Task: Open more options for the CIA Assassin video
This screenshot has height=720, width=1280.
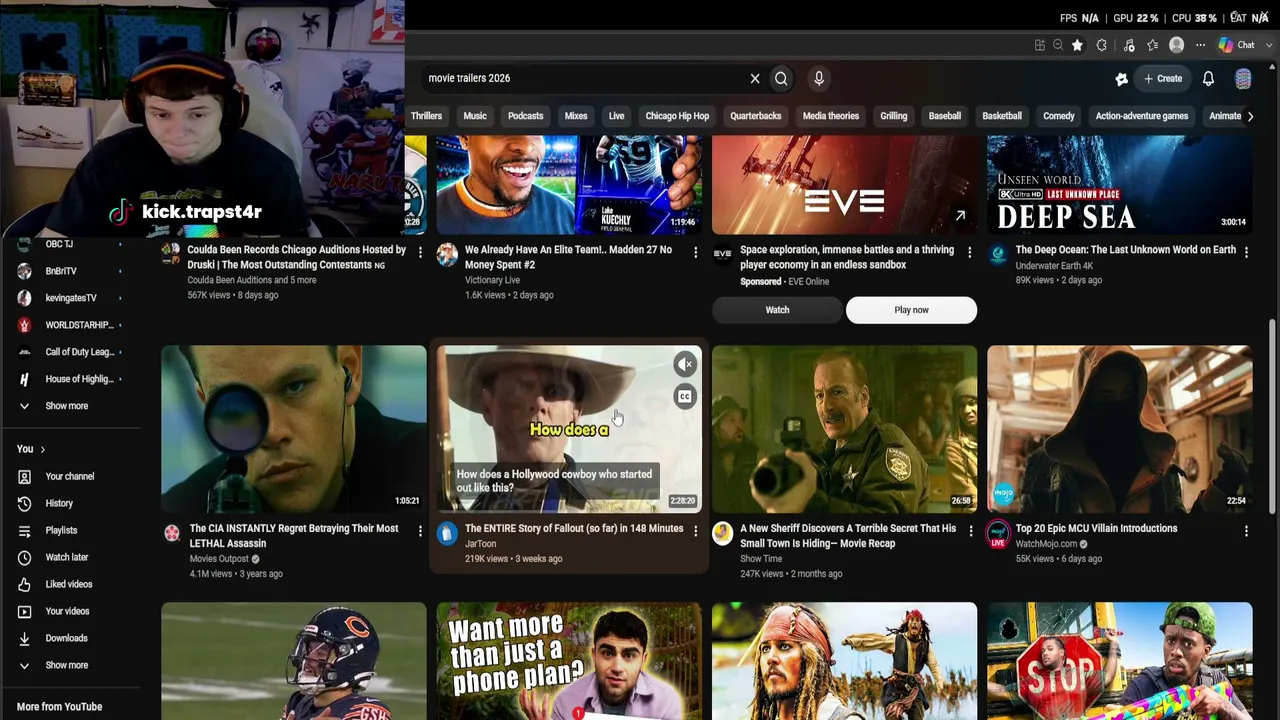Action: point(420,531)
